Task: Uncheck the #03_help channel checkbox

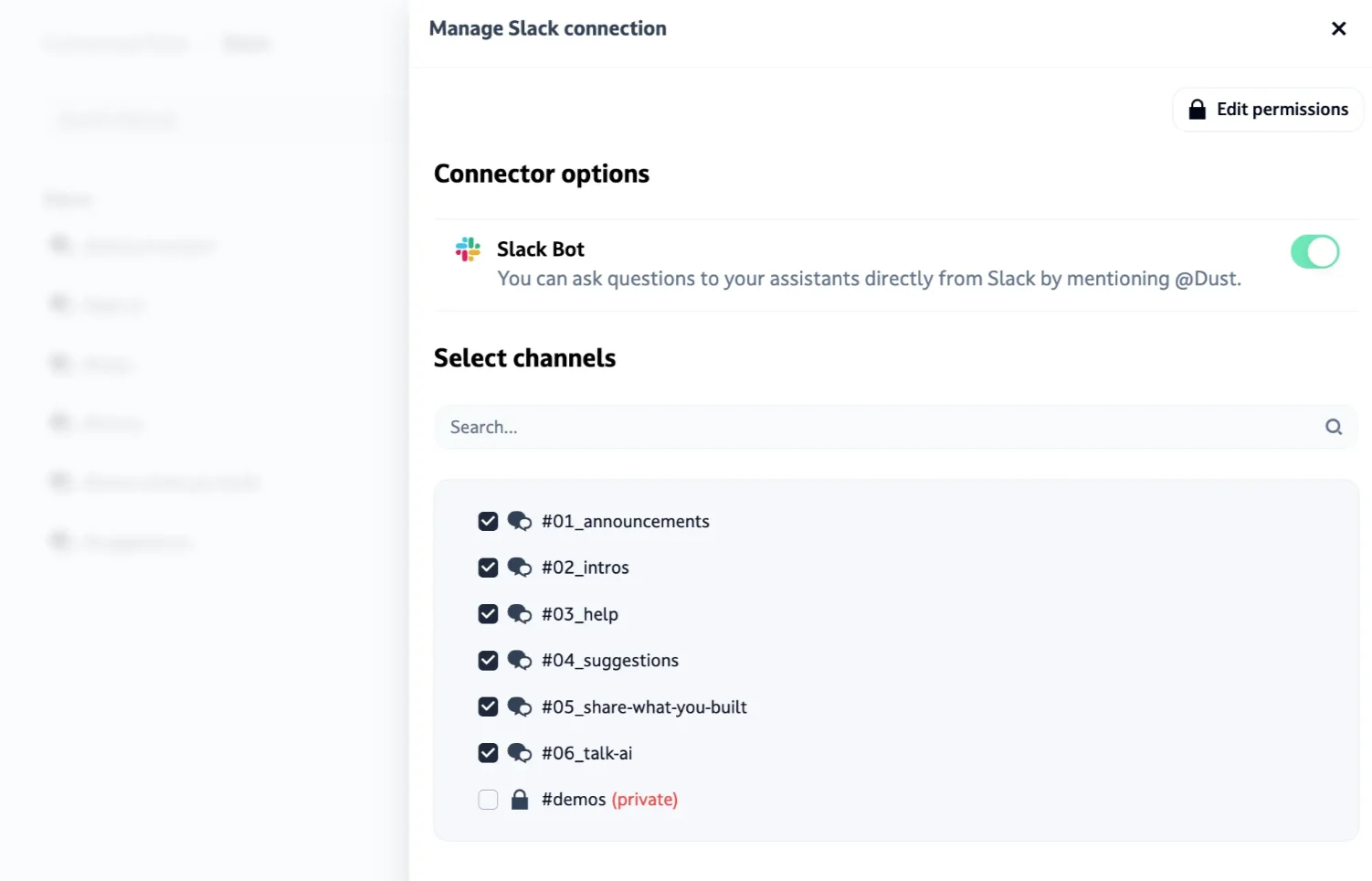Action: pos(488,614)
